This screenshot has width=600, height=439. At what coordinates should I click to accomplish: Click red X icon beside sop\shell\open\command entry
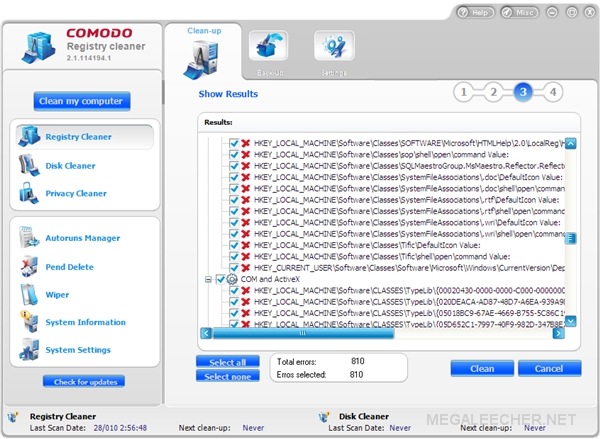[246, 155]
